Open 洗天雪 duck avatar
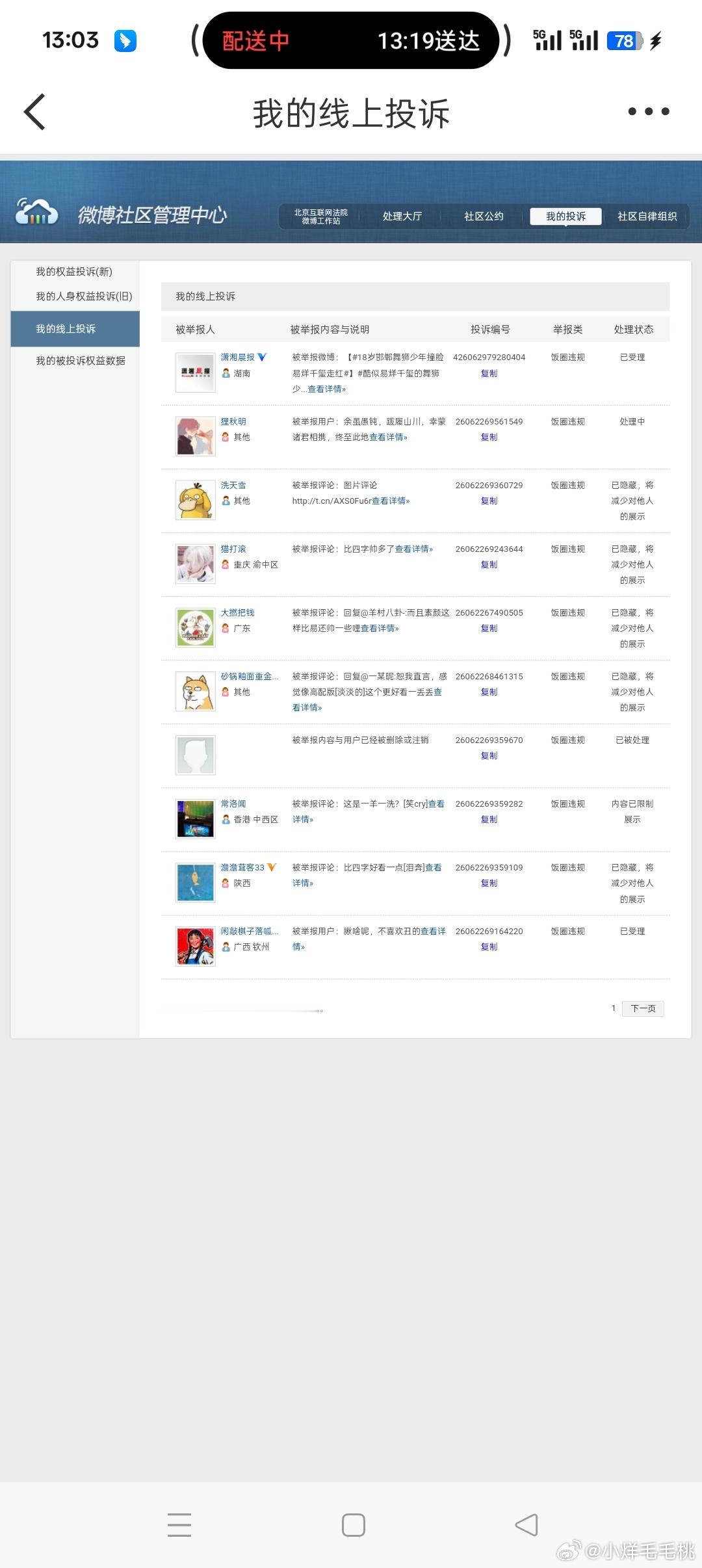 click(x=196, y=500)
